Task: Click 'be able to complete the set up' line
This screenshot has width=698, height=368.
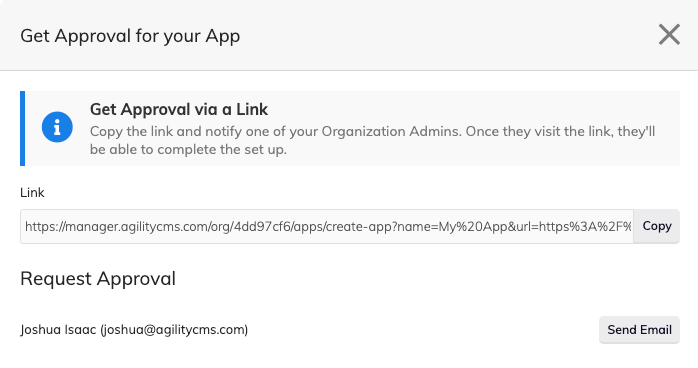Action: click(x=188, y=150)
